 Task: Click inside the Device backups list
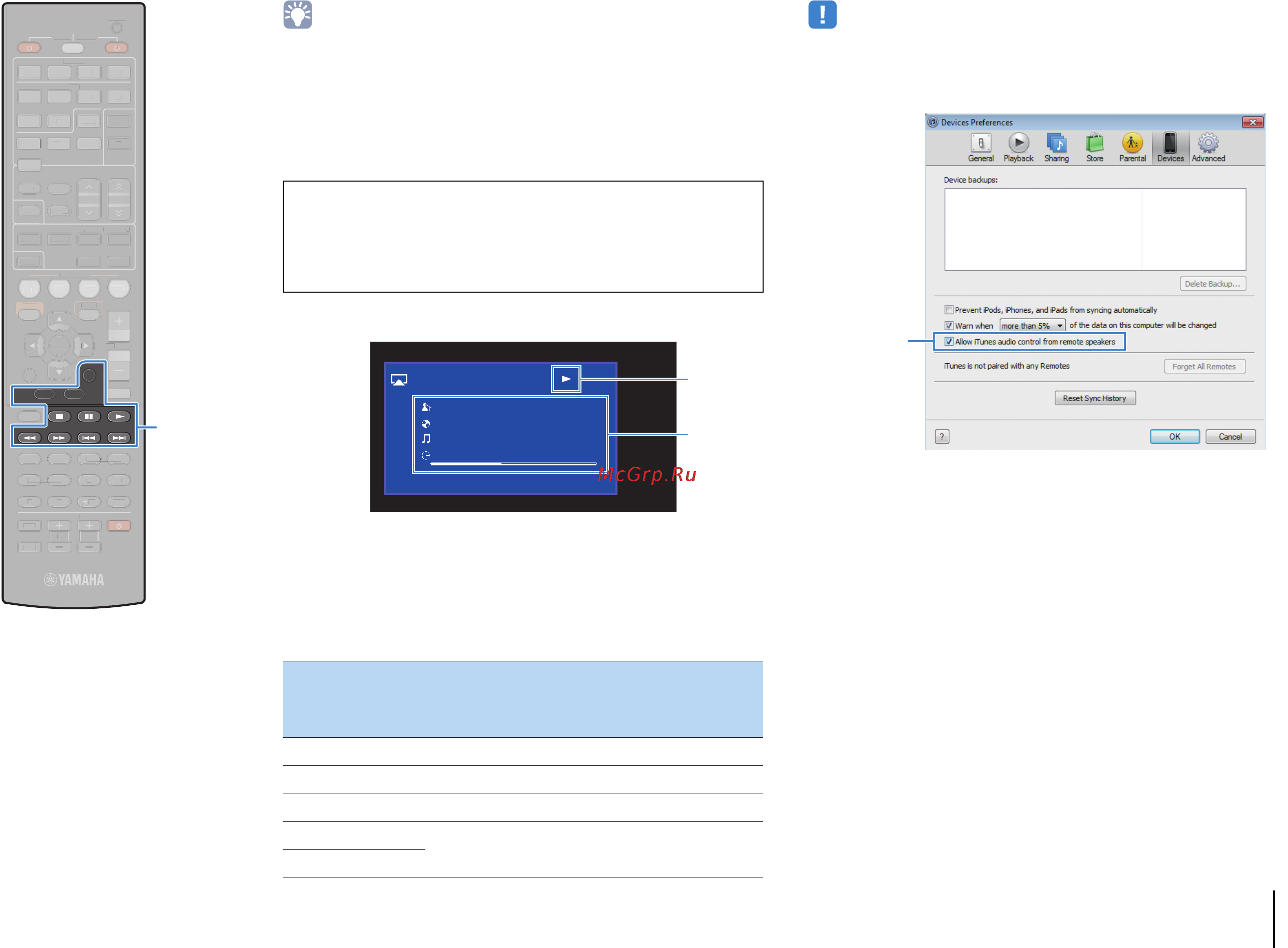(x=1094, y=230)
